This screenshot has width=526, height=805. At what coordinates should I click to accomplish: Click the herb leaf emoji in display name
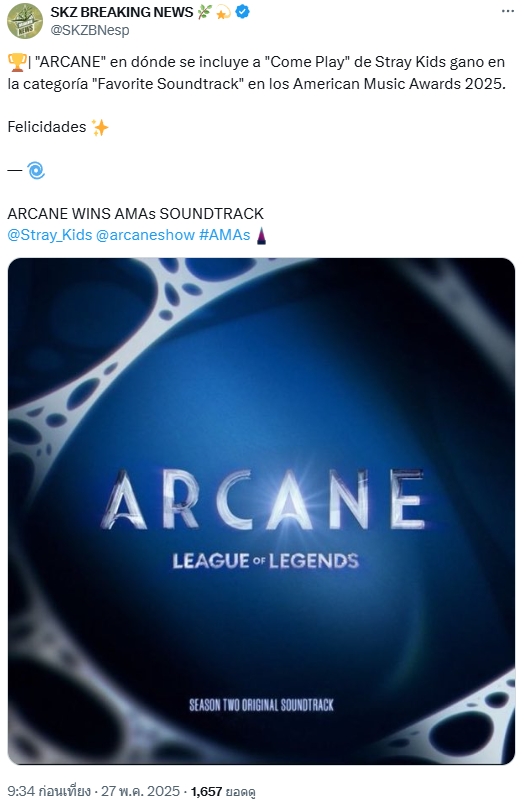[x=204, y=12]
